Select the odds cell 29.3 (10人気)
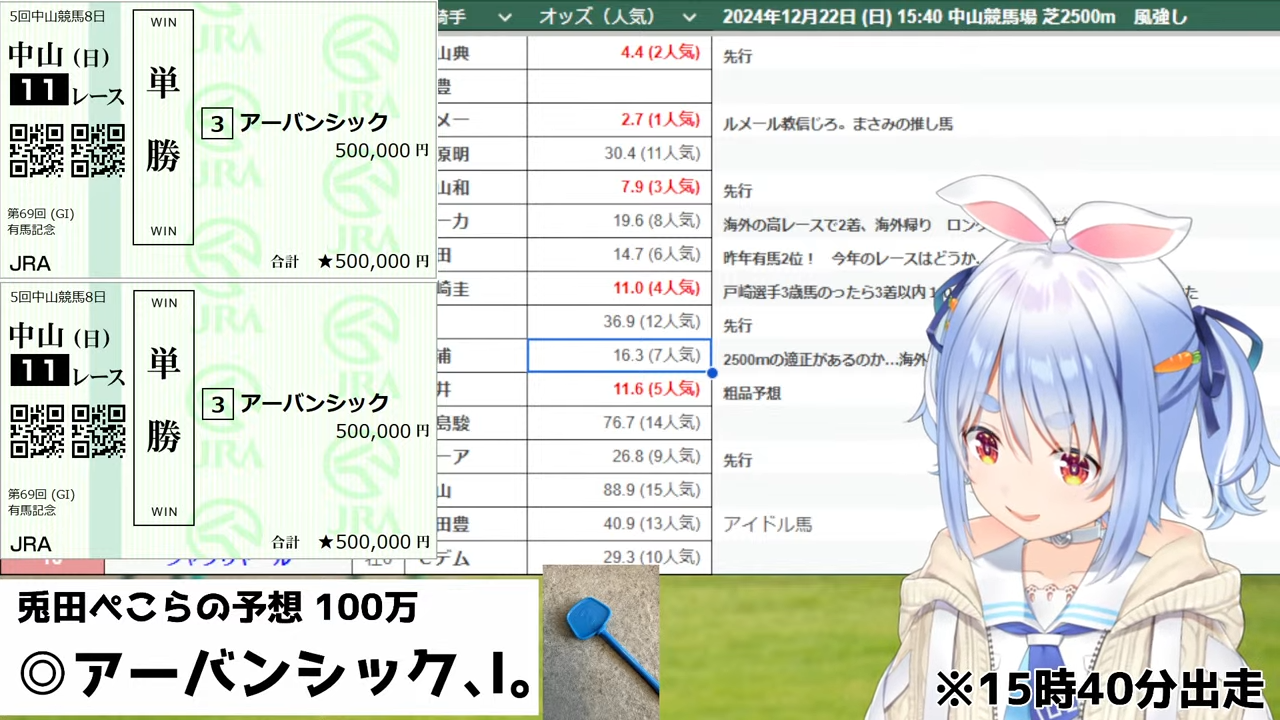This screenshot has width=1280, height=720. (619, 557)
